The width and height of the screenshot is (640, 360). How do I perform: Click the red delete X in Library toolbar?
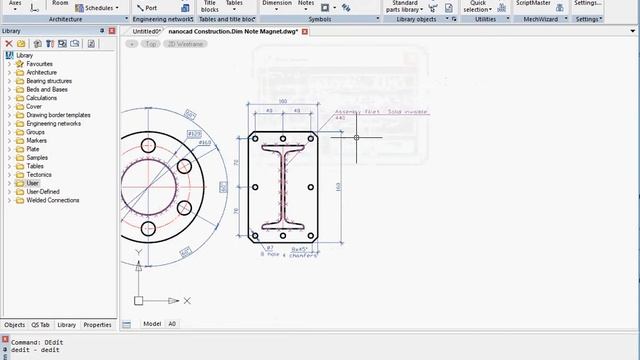9,44
